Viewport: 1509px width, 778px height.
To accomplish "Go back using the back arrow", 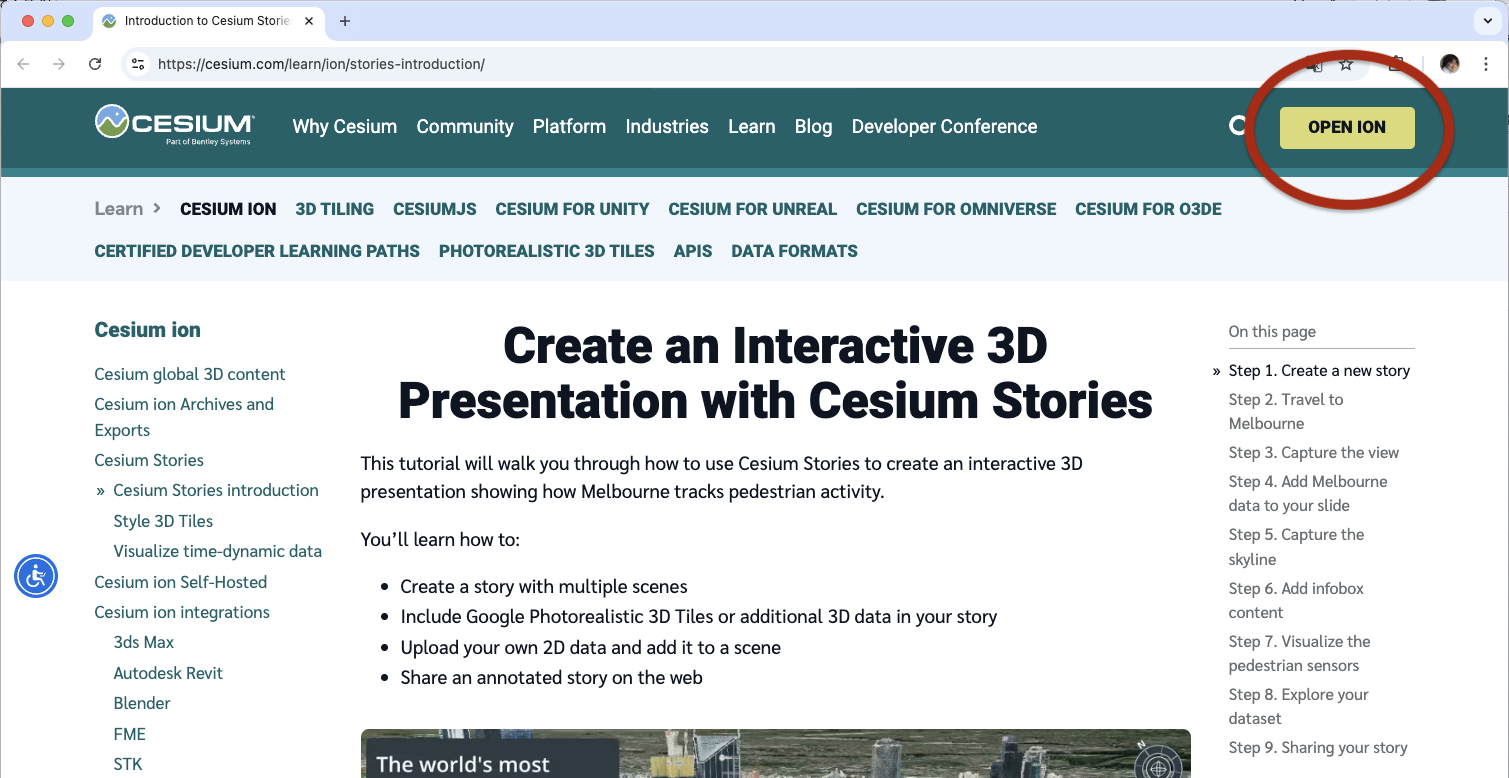I will (x=23, y=63).
